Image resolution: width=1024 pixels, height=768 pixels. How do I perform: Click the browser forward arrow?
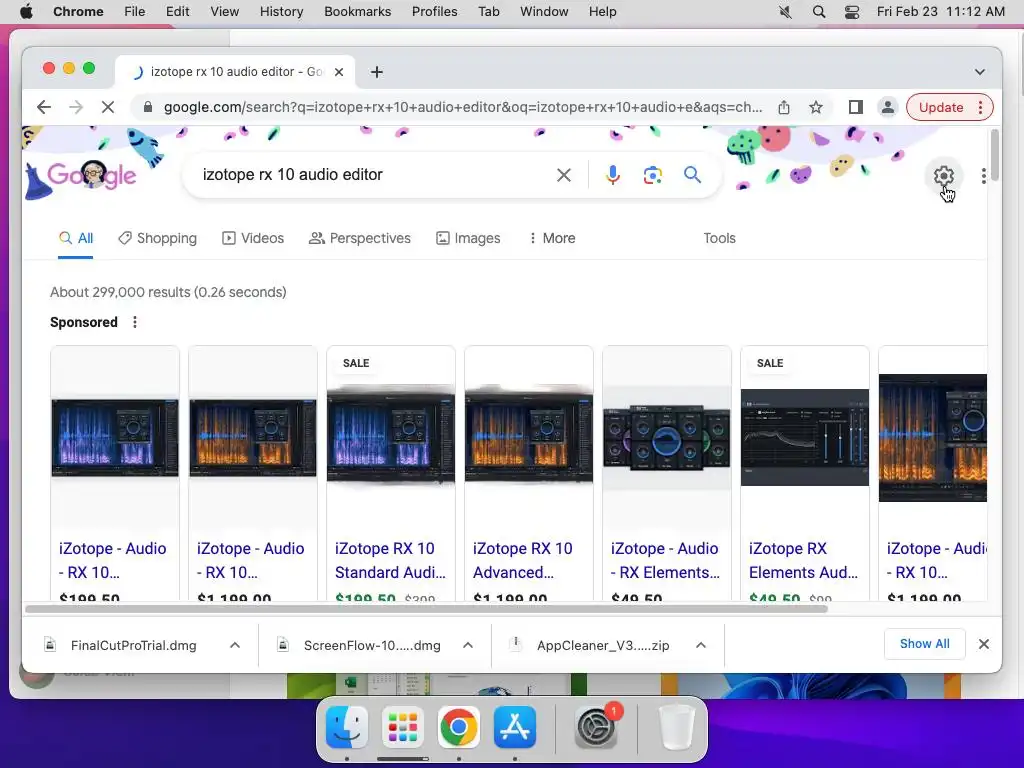pos(76,107)
